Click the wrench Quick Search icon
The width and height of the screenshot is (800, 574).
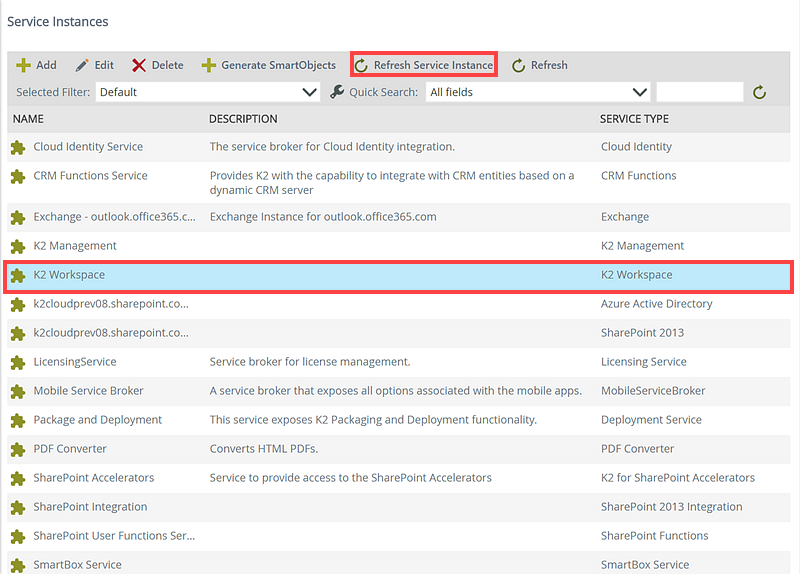337,92
